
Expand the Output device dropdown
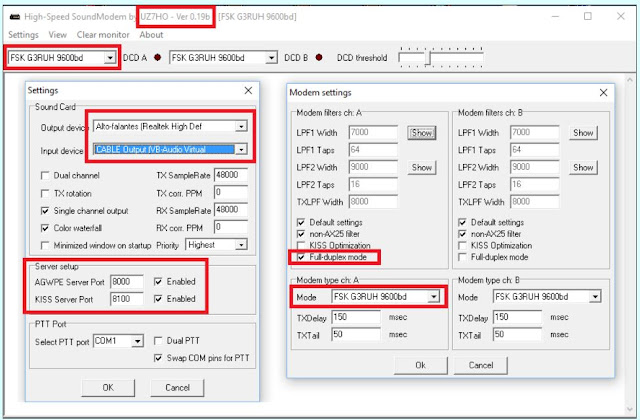241,127
